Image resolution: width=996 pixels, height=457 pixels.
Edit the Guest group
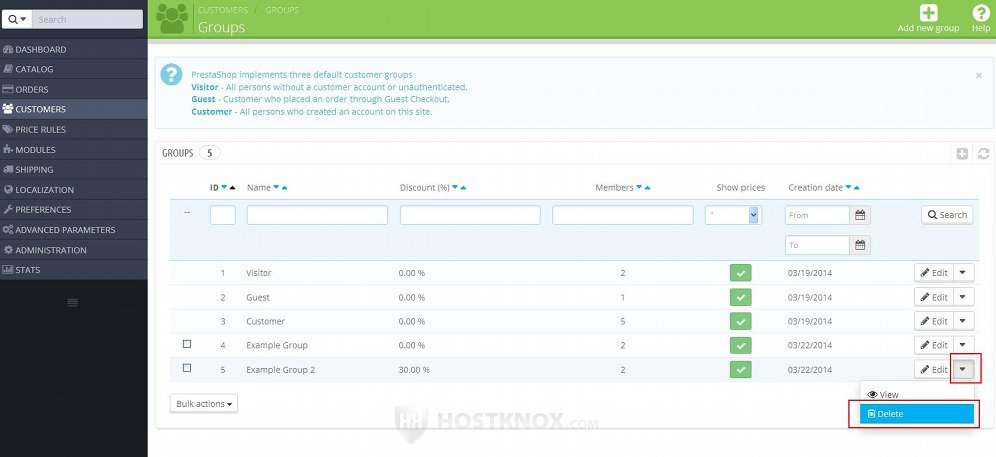934,297
